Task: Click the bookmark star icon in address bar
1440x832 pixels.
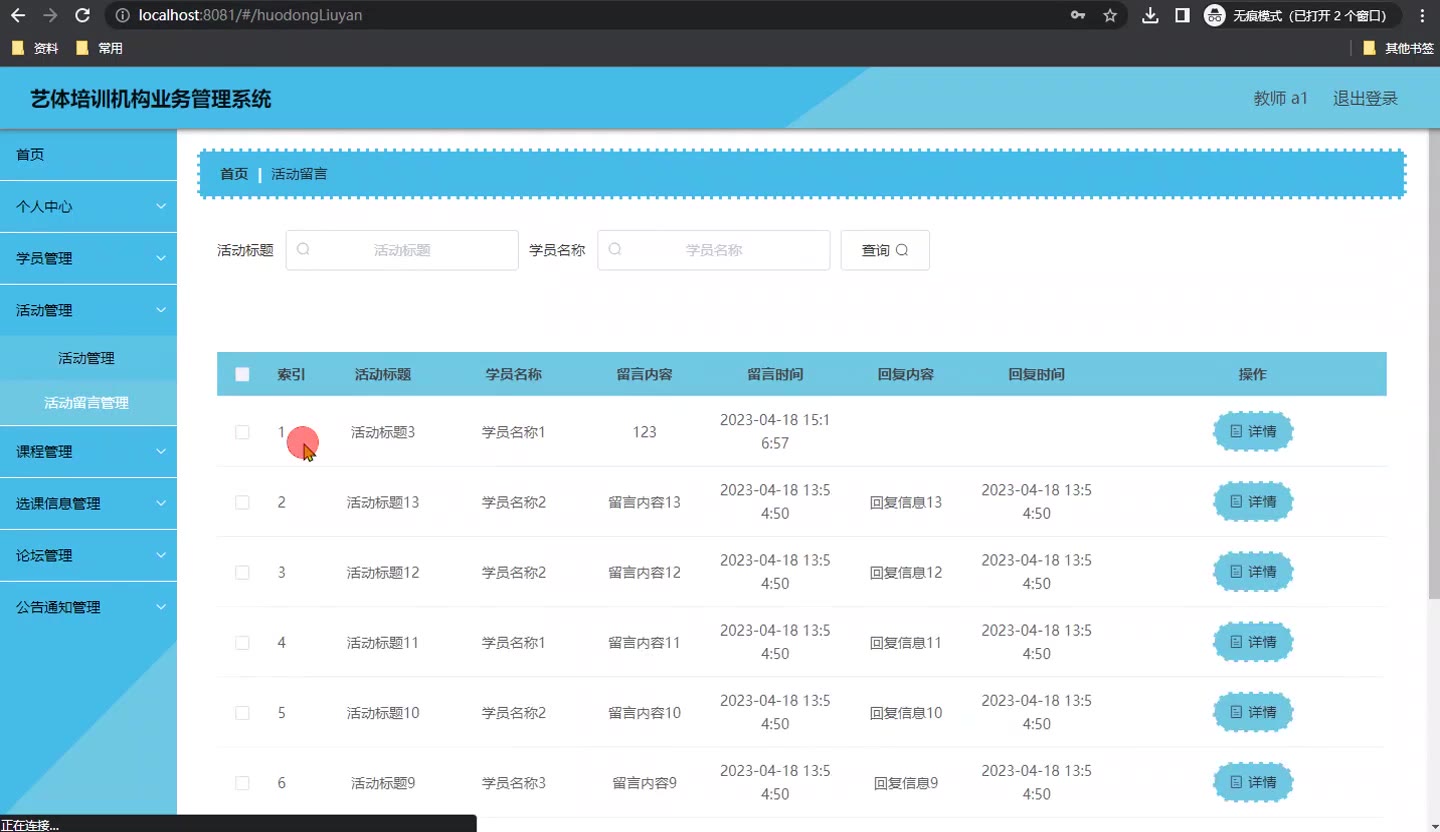Action: tap(1110, 15)
